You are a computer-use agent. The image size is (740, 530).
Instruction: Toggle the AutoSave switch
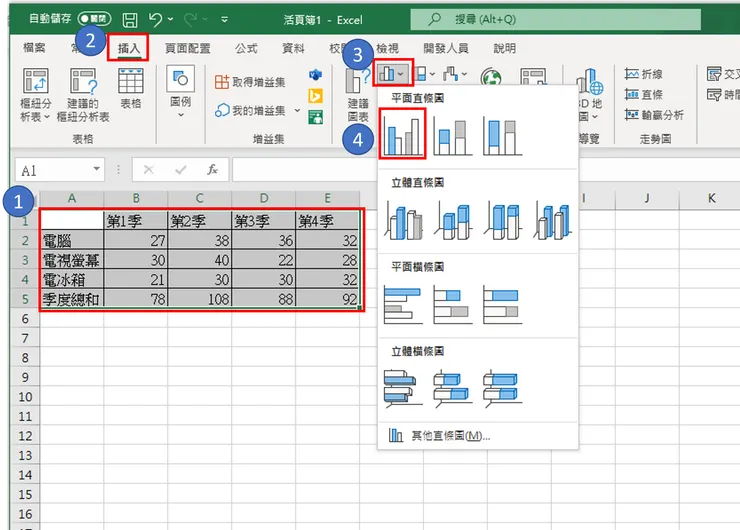click(x=94, y=19)
